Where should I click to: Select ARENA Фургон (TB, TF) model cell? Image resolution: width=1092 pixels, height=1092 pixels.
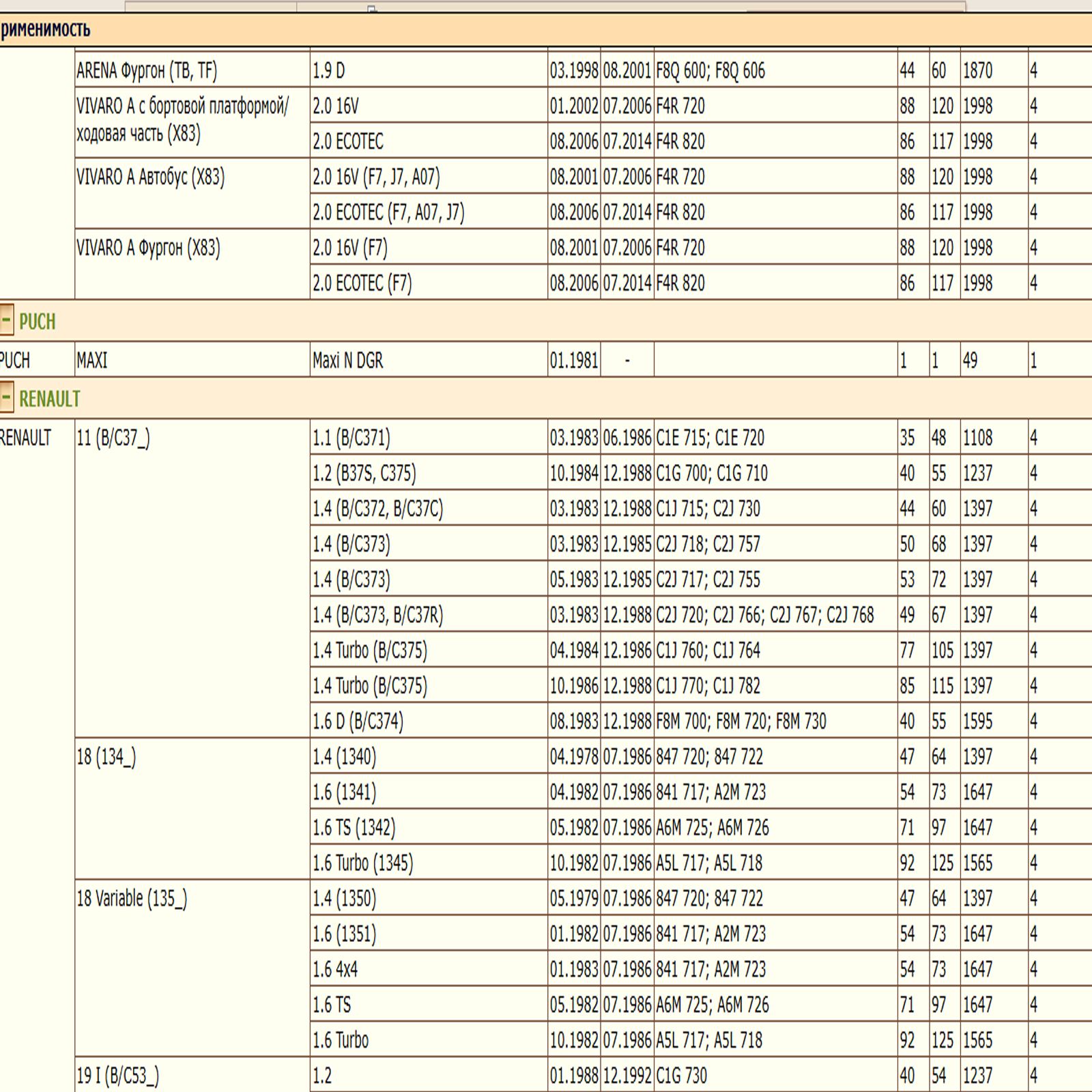click(x=147, y=70)
